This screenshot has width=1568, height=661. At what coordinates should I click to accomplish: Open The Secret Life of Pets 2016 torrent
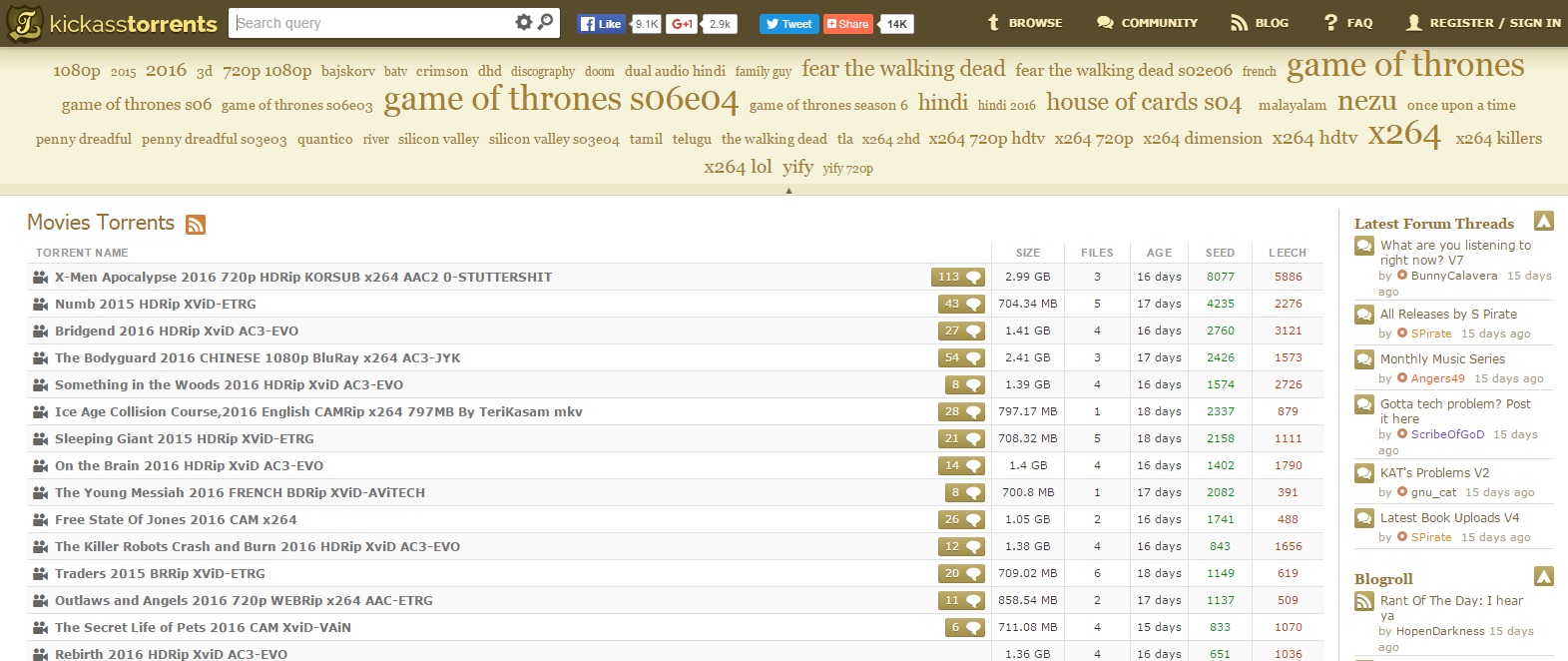coord(203,627)
